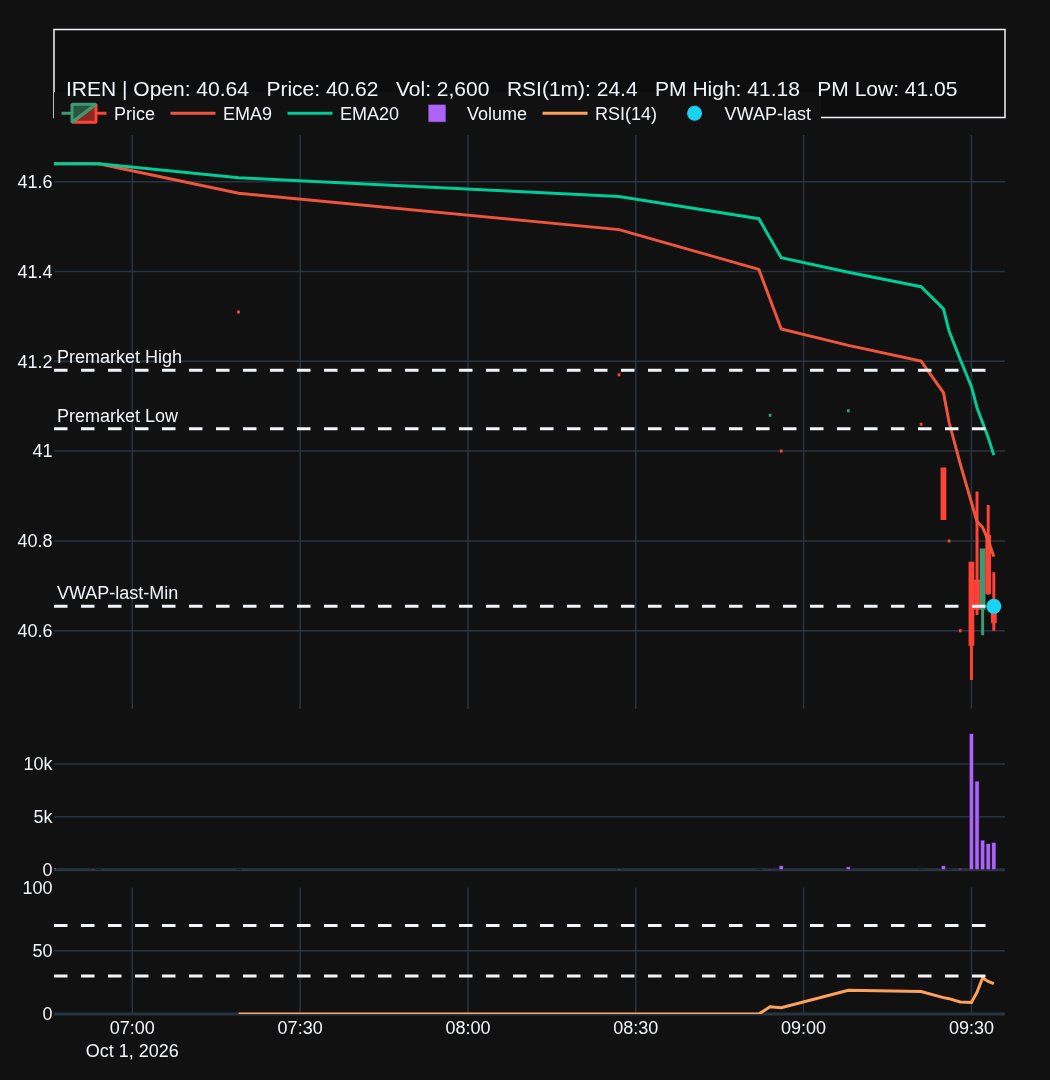Toggle the EMA20 legend entry
Screen dimensions: 1050x1080
point(342,114)
